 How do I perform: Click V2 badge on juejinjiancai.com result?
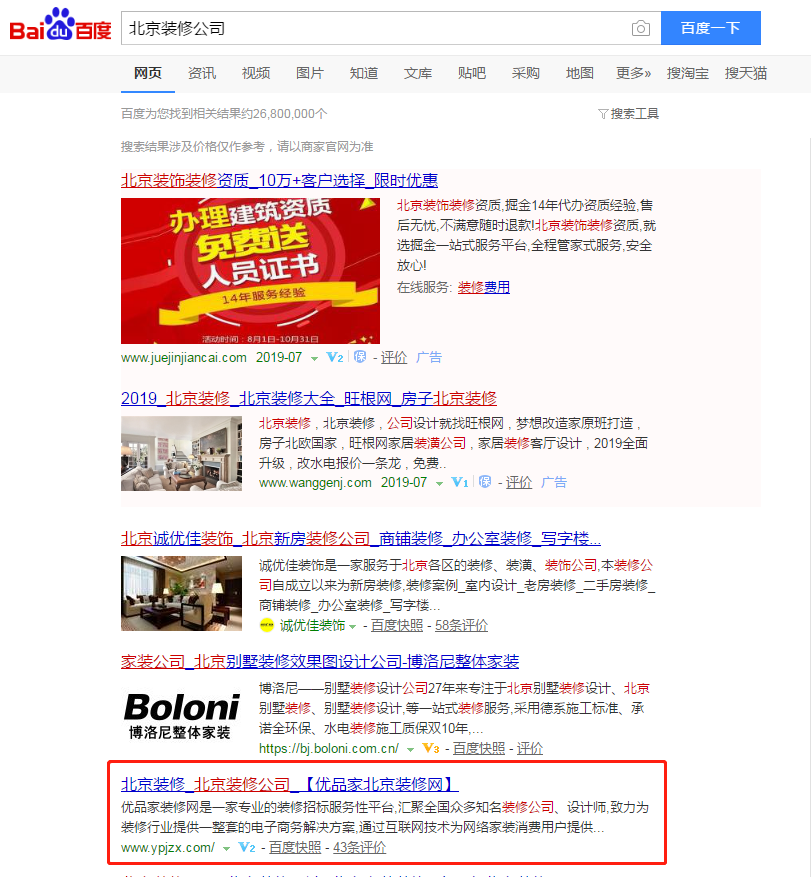[334, 357]
